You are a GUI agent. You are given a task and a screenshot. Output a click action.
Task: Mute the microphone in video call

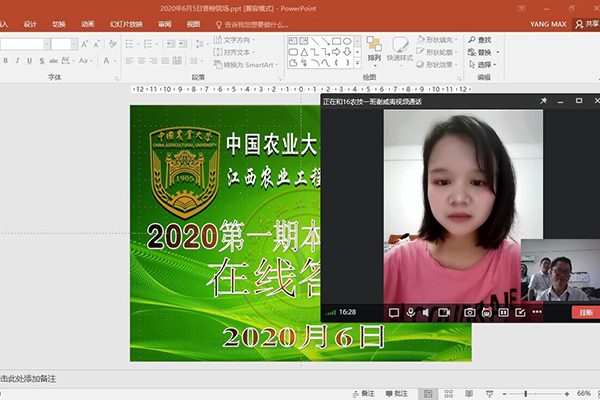click(409, 312)
